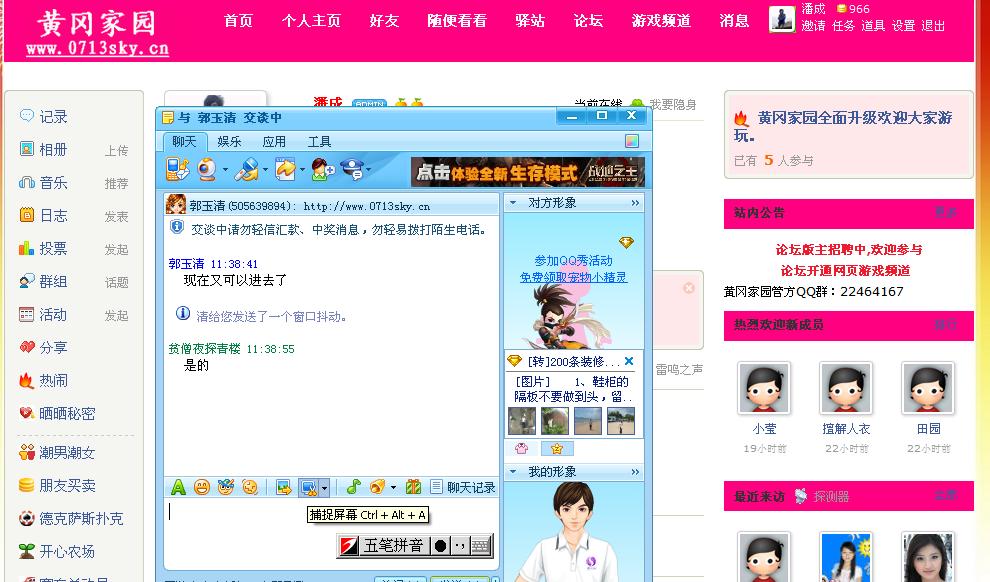Open the magic emoticon icon
Viewport: 990px width, 582px height.
225,487
